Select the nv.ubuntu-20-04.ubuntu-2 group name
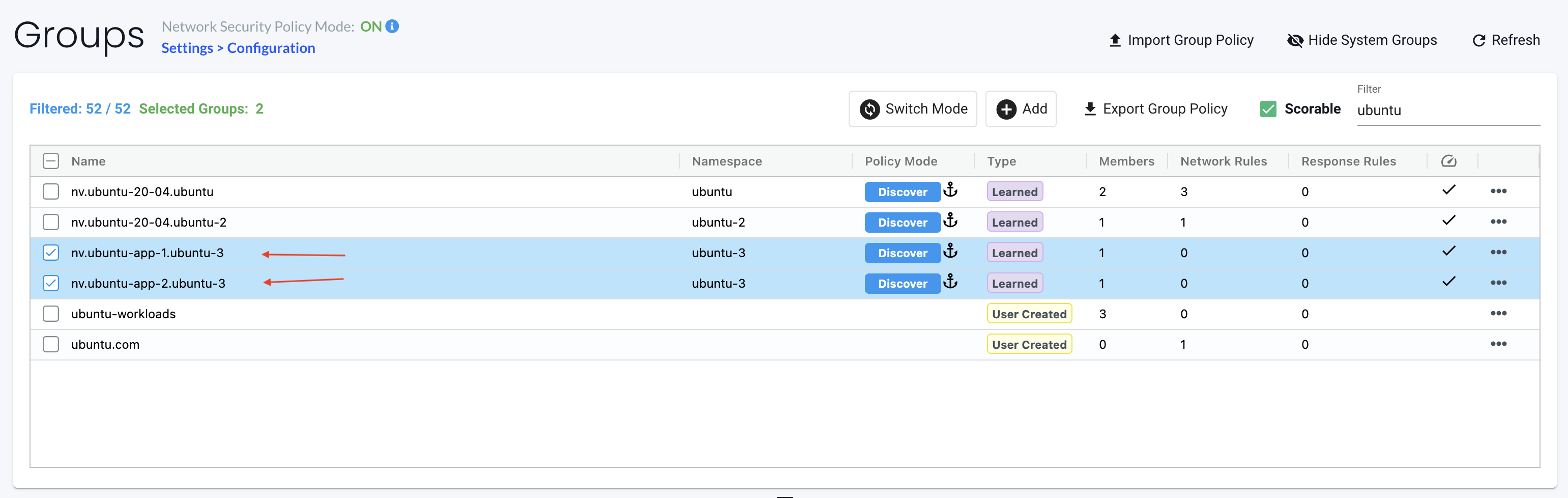 pos(149,223)
